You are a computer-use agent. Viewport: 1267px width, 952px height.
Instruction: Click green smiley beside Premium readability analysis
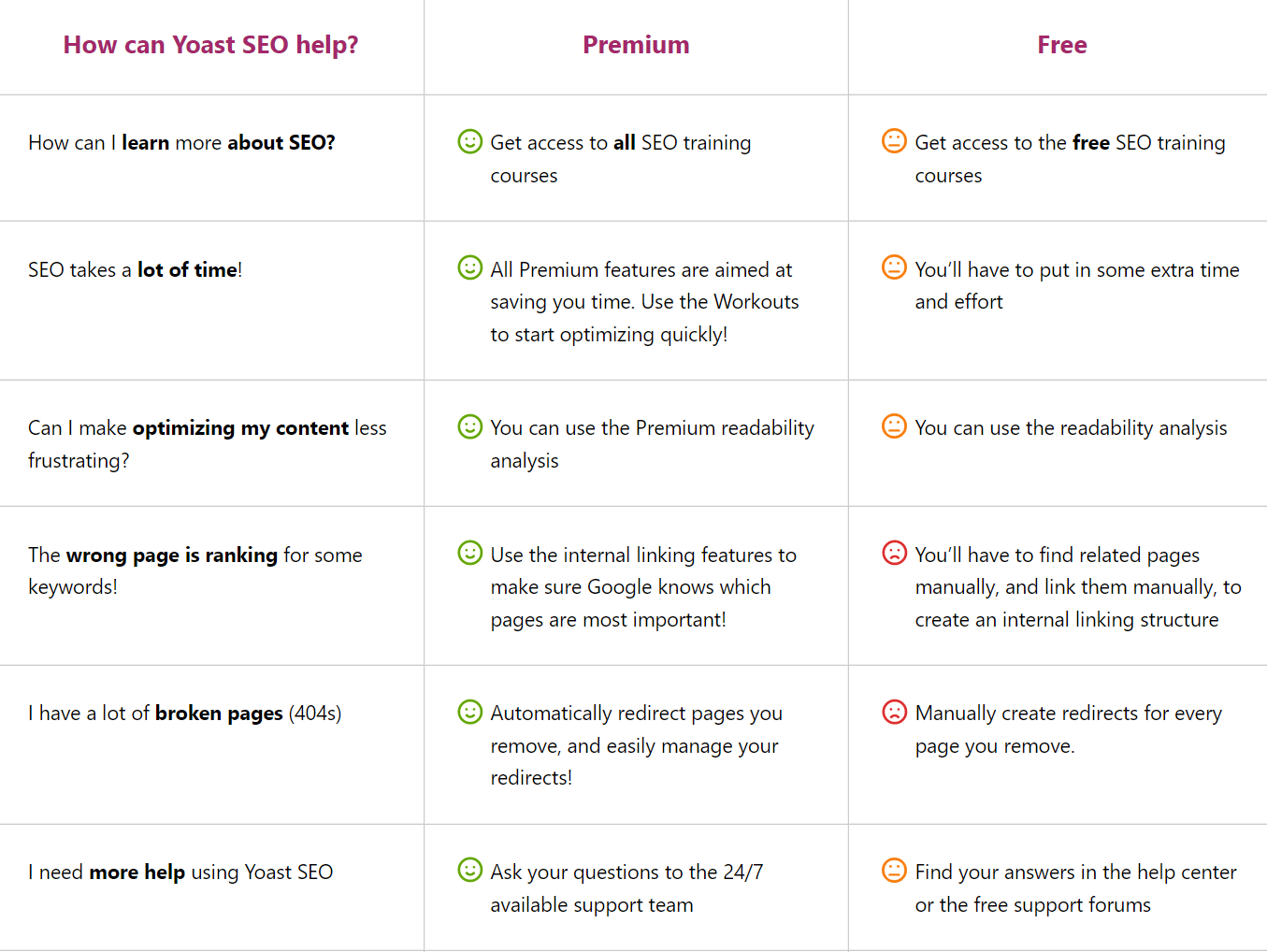[x=469, y=426]
